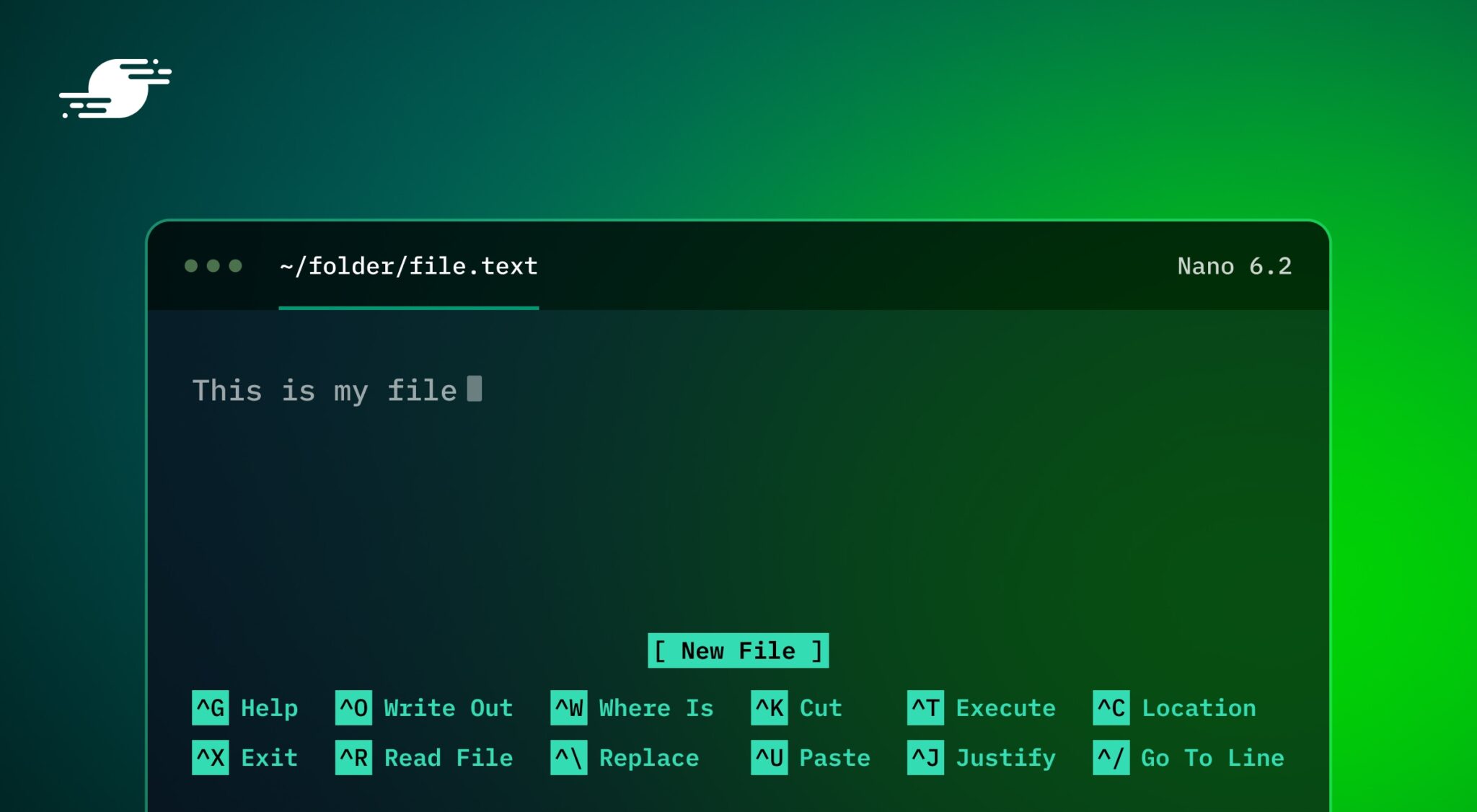Screen dimensions: 1477x812
Task: Click the Read File label
Action: point(449,758)
